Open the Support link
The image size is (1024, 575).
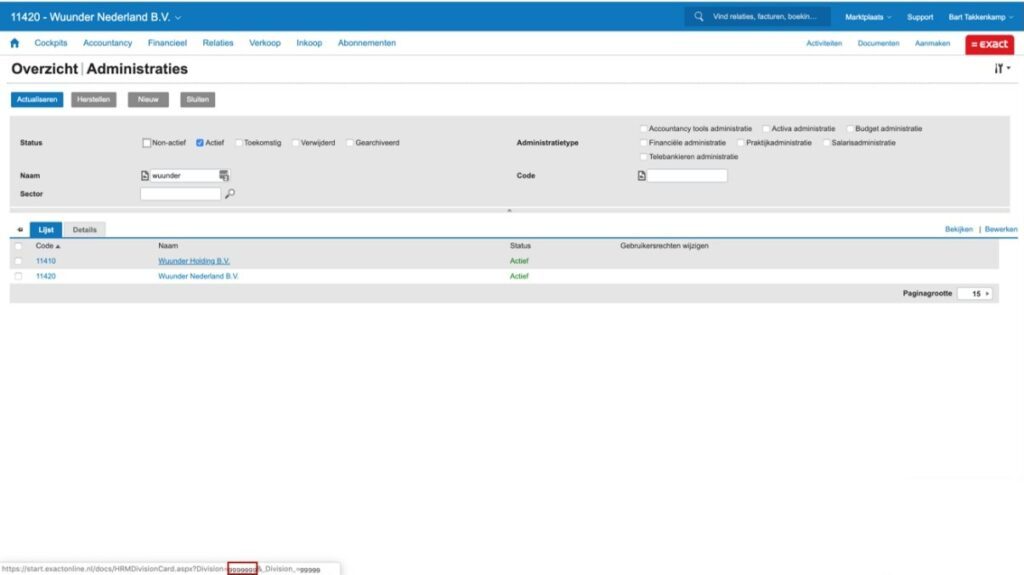[x=920, y=17]
